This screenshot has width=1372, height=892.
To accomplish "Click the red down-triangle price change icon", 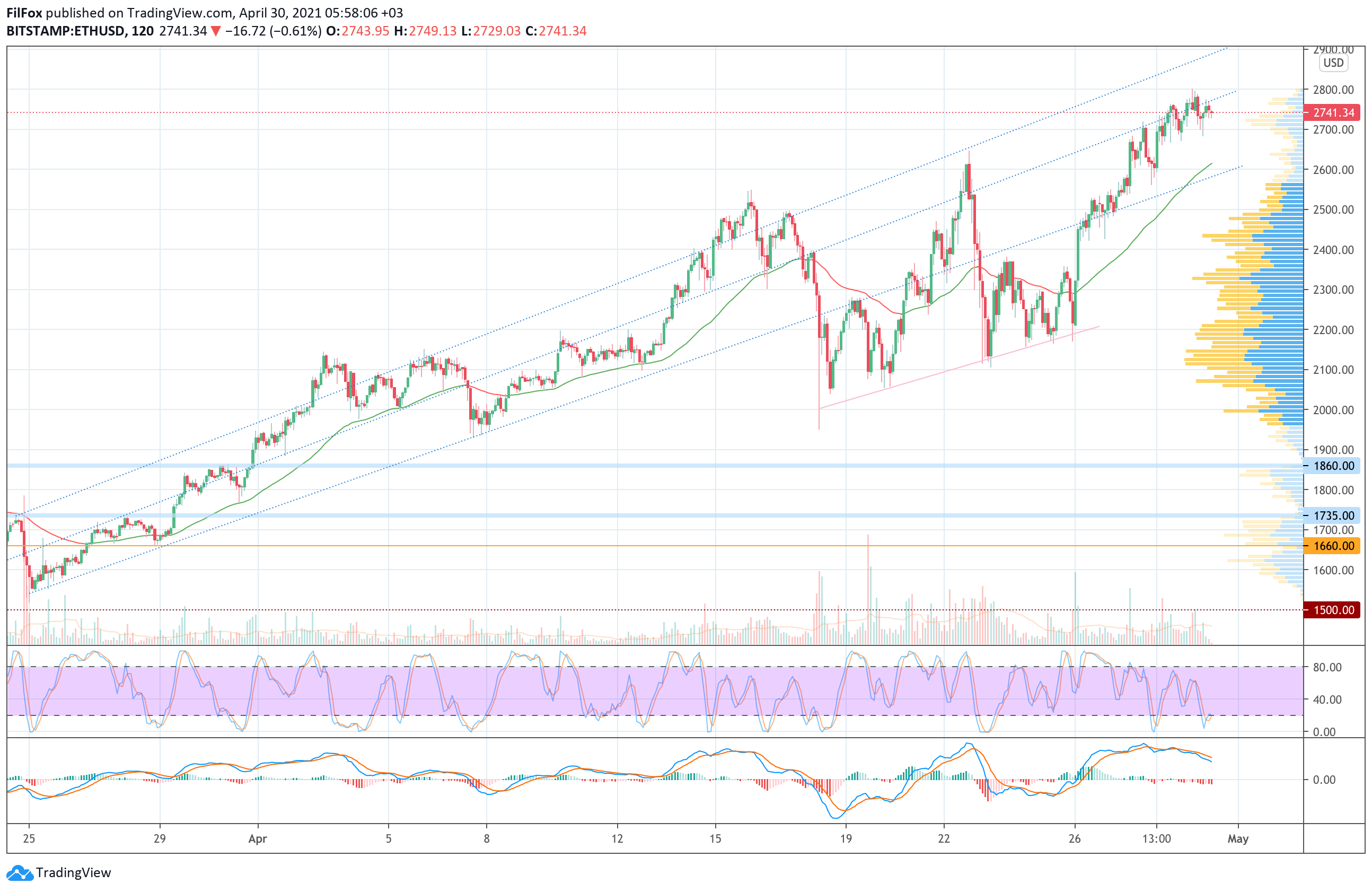I will pos(216,31).
